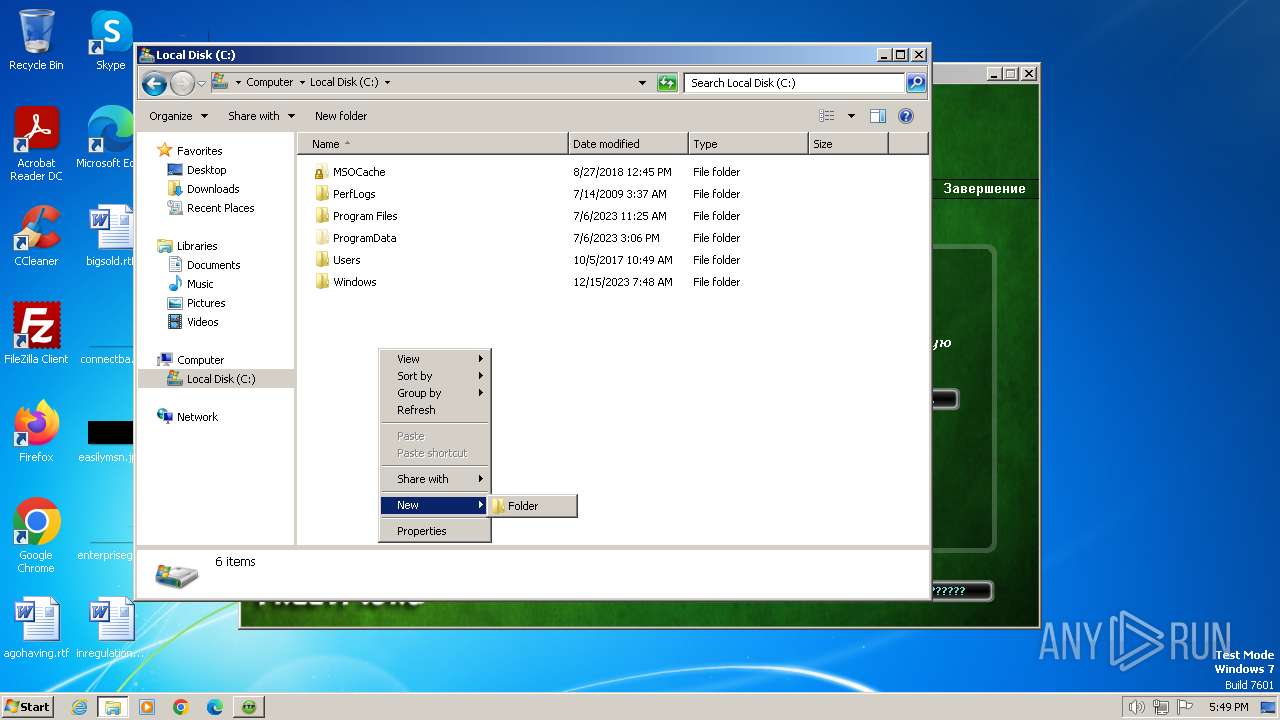
Task: Click the Change your view icon
Action: pos(826,116)
